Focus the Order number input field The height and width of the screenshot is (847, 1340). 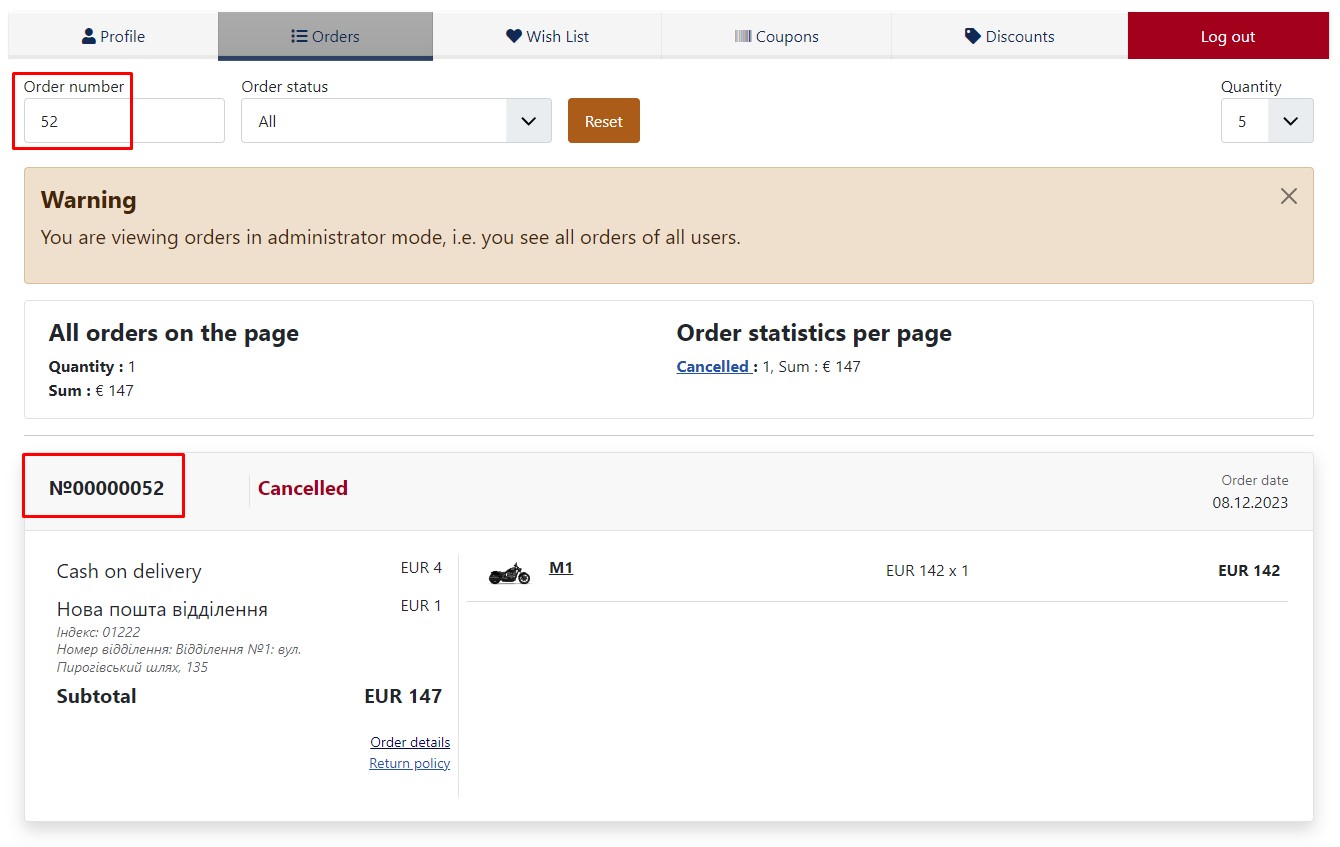[x=124, y=121]
